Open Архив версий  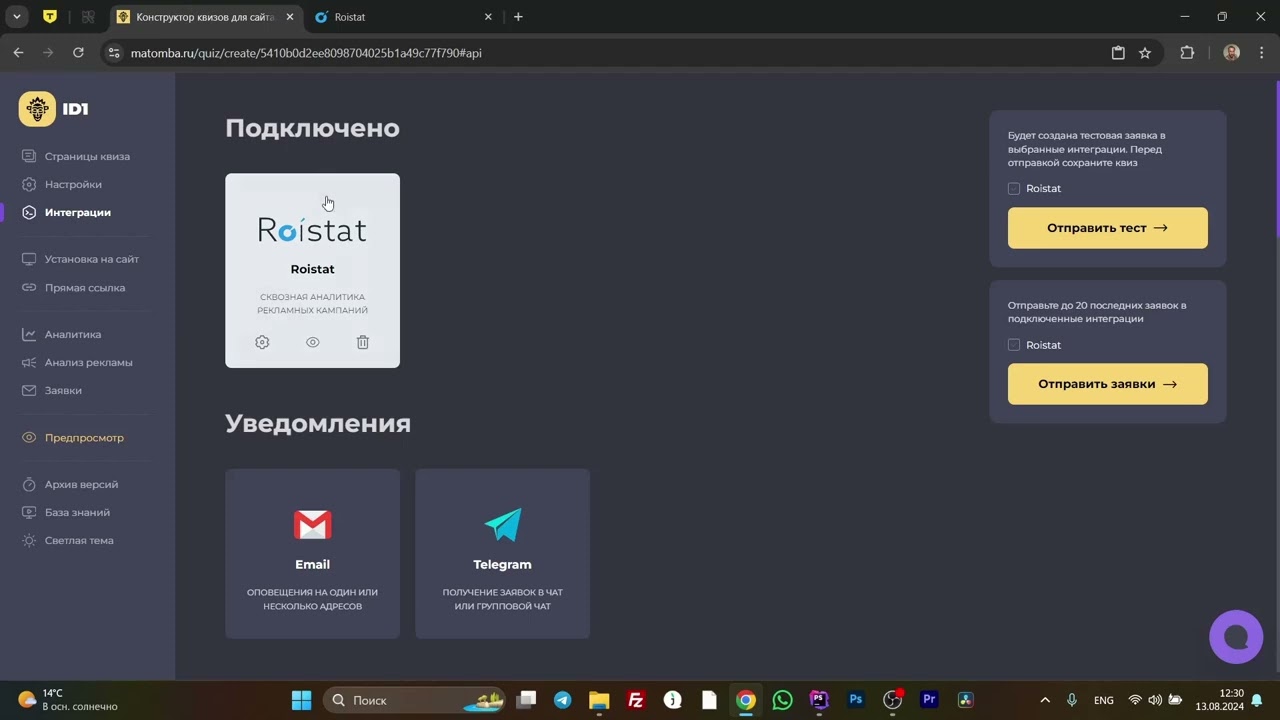click(x=81, y=484)
